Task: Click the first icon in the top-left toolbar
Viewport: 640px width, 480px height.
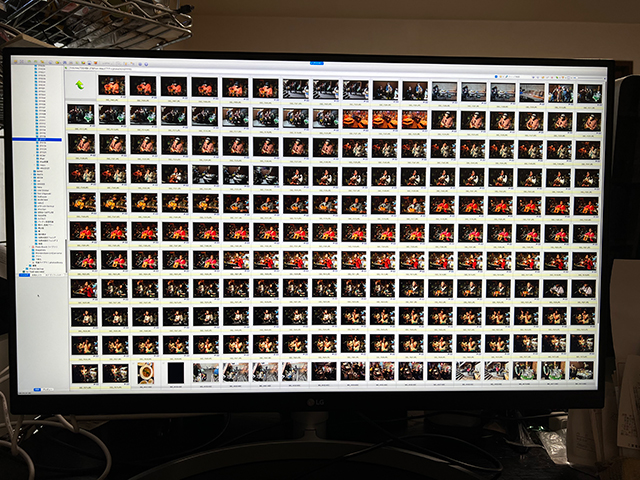Action: [x=16, y=62]
